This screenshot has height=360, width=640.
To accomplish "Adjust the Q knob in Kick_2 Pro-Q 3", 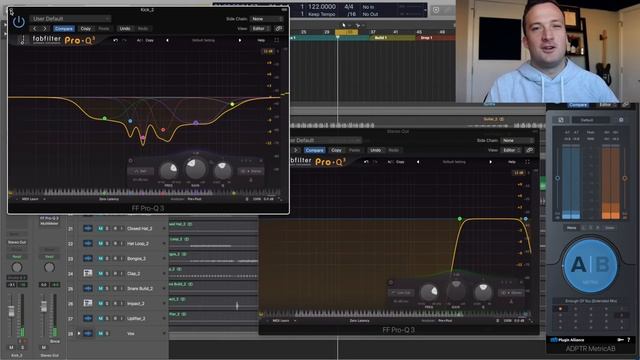I will click(222, 170).
